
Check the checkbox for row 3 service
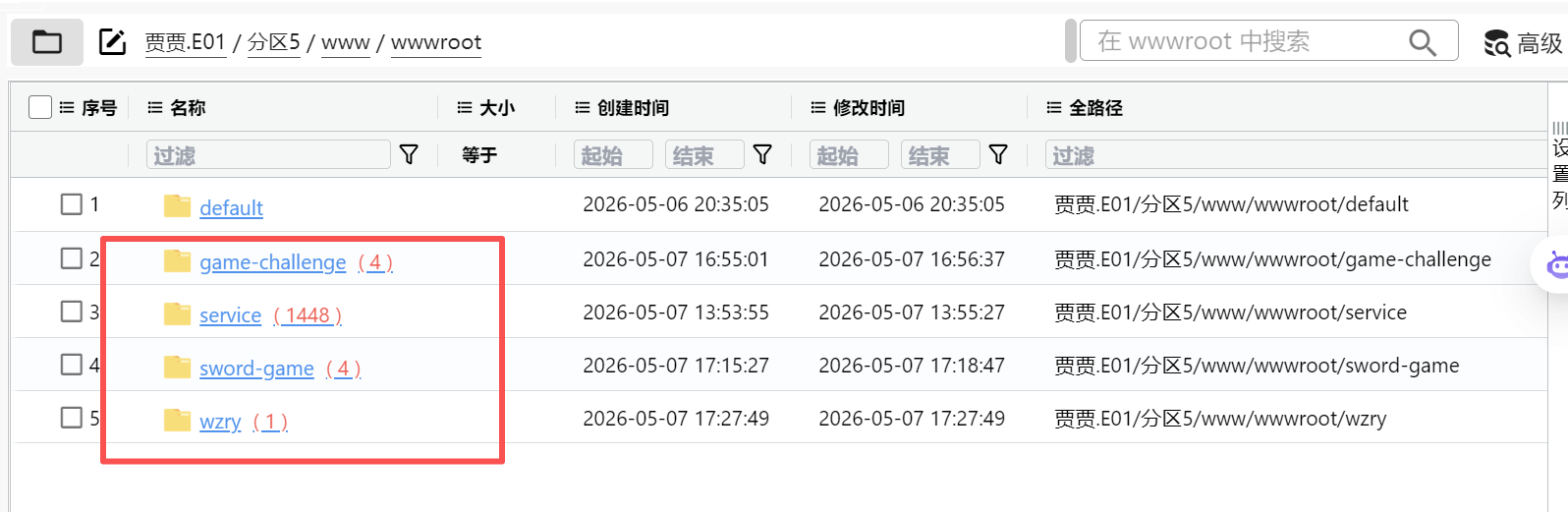point(72,312)
